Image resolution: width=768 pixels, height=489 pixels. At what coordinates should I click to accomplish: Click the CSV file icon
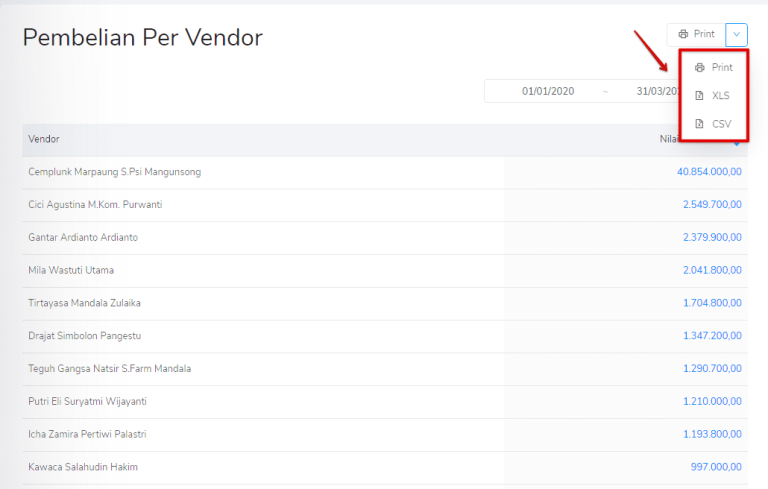[x=700, y=123]
